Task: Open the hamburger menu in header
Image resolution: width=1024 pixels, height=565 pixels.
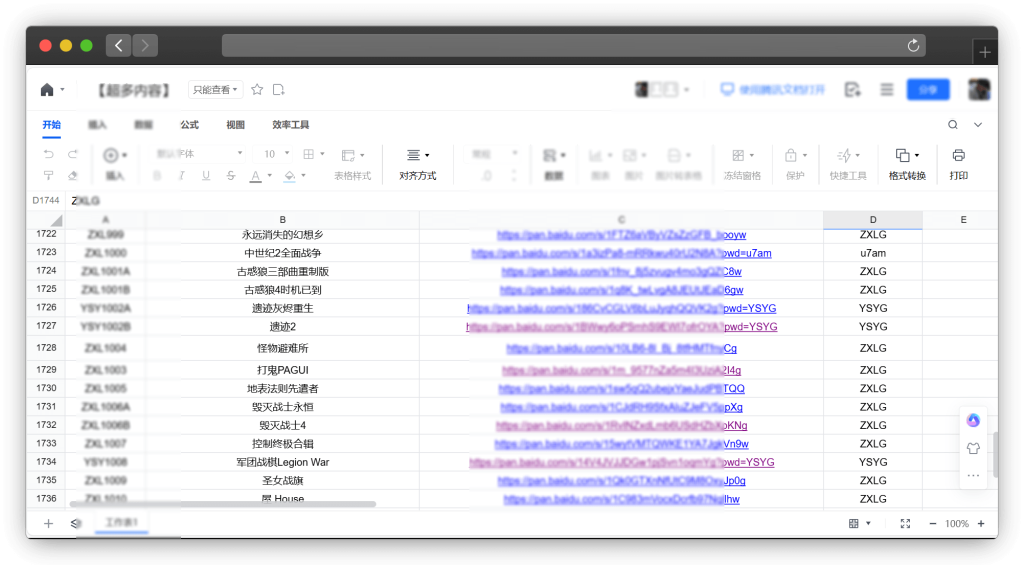Action: tap(886, 89)
